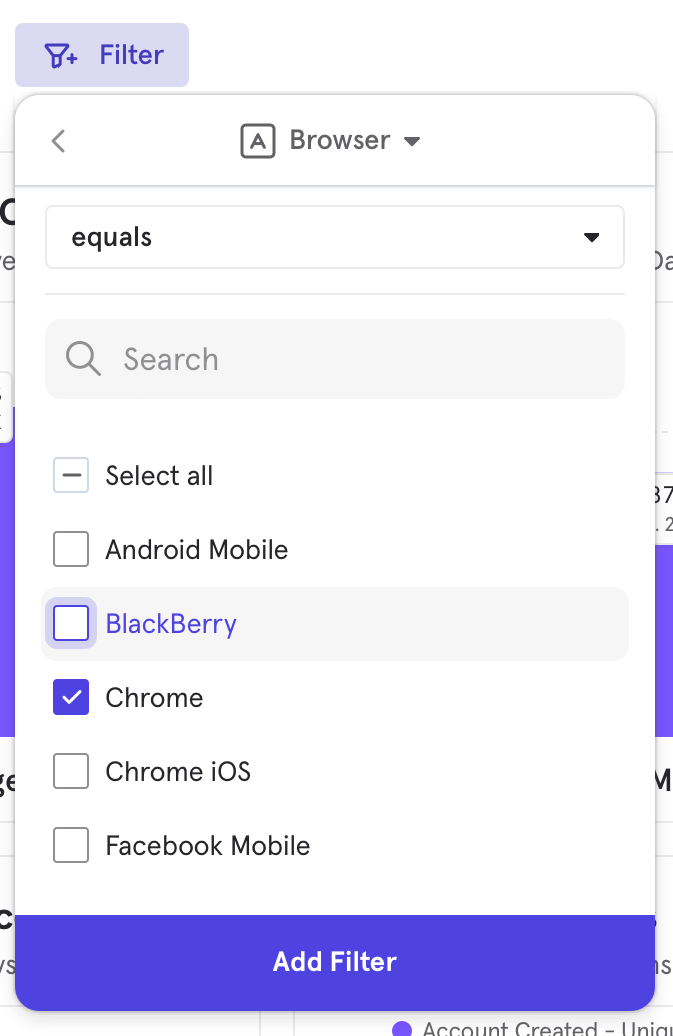Expand the comparison condition selector

coord(335,237)
